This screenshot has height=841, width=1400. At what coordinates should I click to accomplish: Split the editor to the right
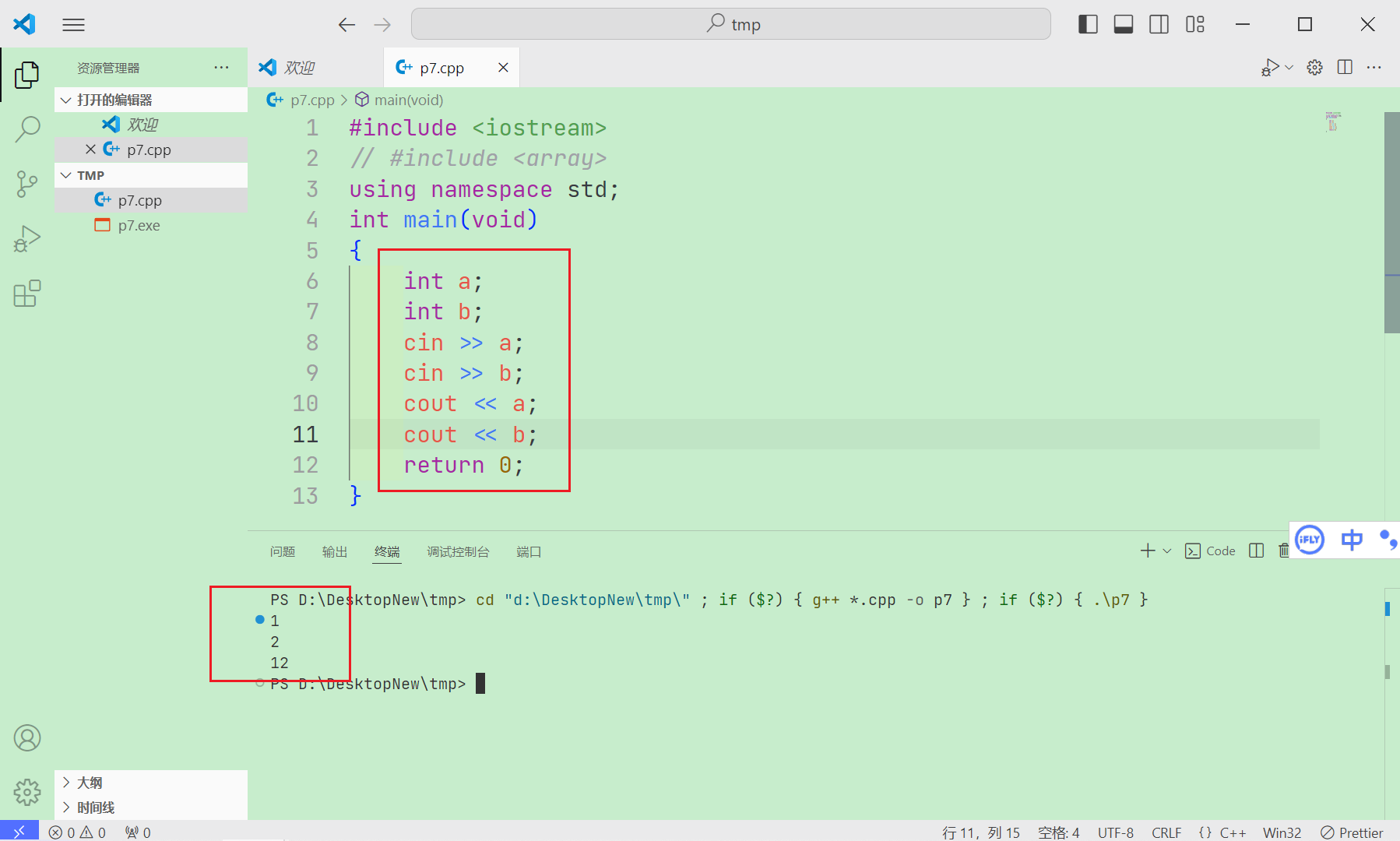click(1345, 67)
